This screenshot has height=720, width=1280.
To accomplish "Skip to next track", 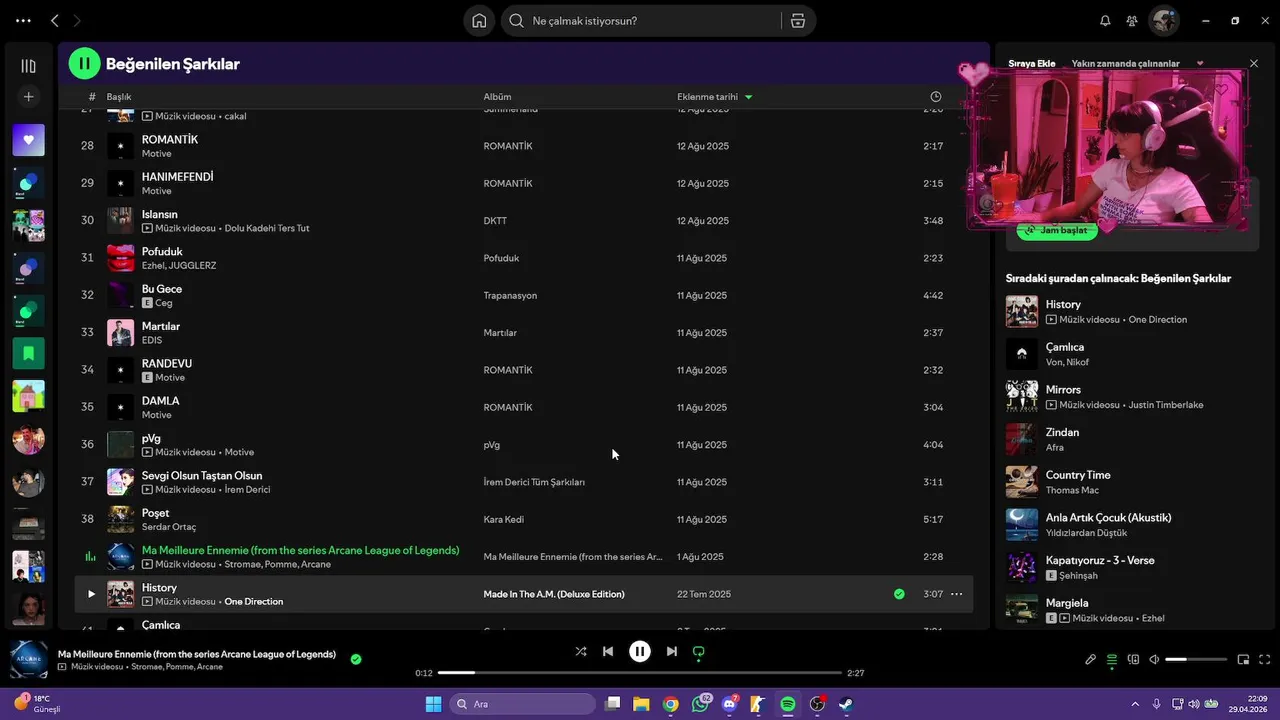I will click(x=672, y=651).
